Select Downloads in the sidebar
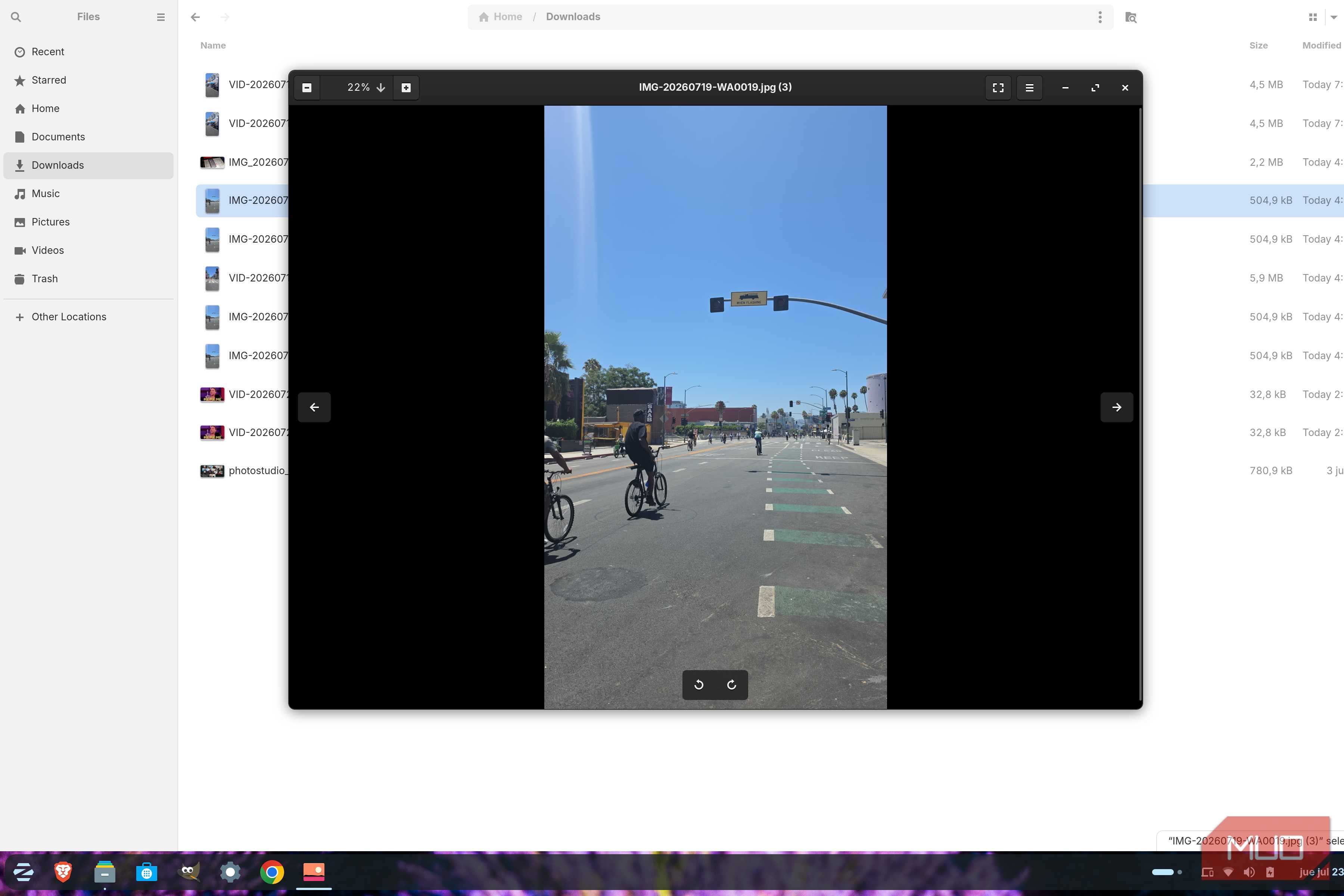The image size is (1344, 896). click(88, 165)
